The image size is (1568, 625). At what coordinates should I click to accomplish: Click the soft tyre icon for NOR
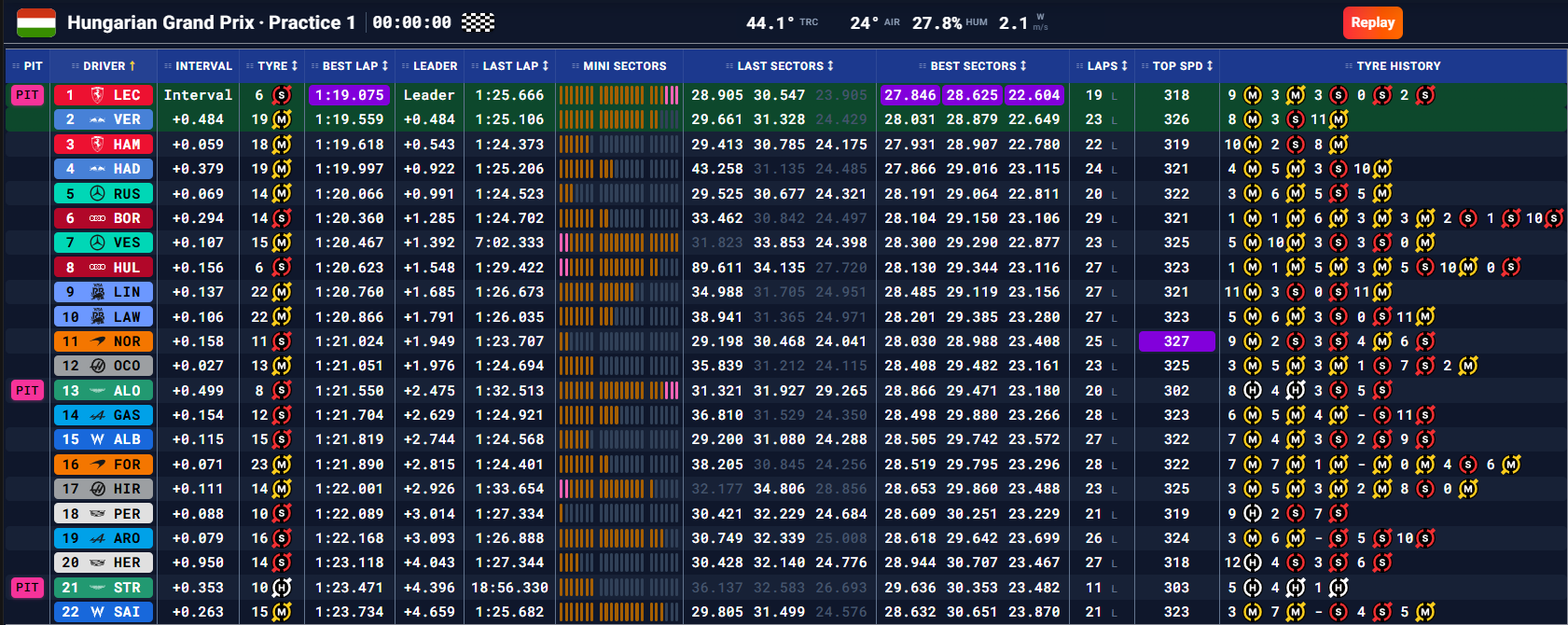coord(282,341)
